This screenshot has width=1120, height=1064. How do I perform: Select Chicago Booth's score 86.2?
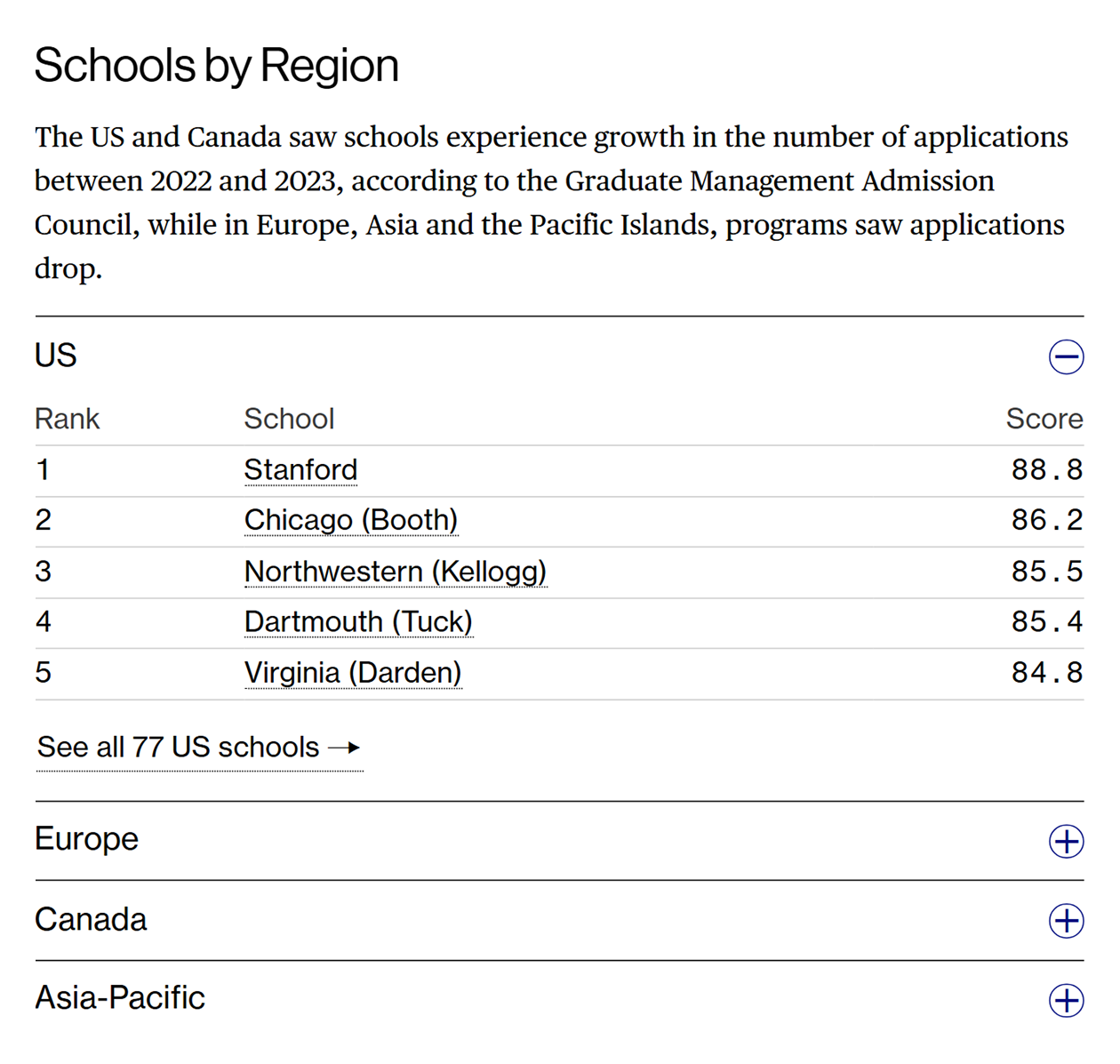(x=1047, y=520)
